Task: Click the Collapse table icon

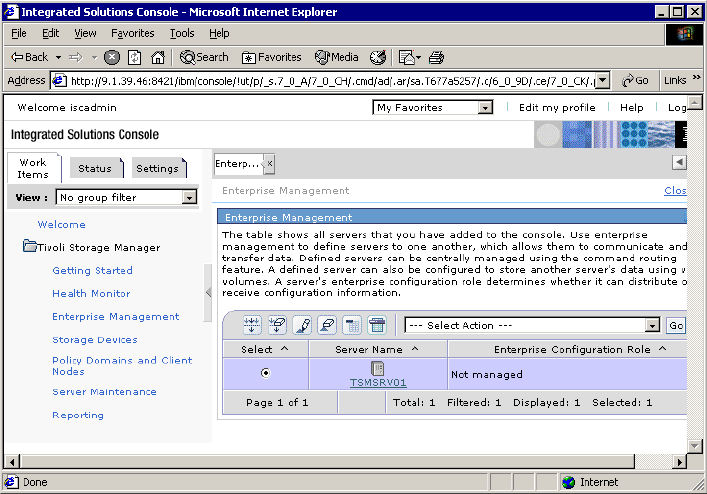Action: 352,325
